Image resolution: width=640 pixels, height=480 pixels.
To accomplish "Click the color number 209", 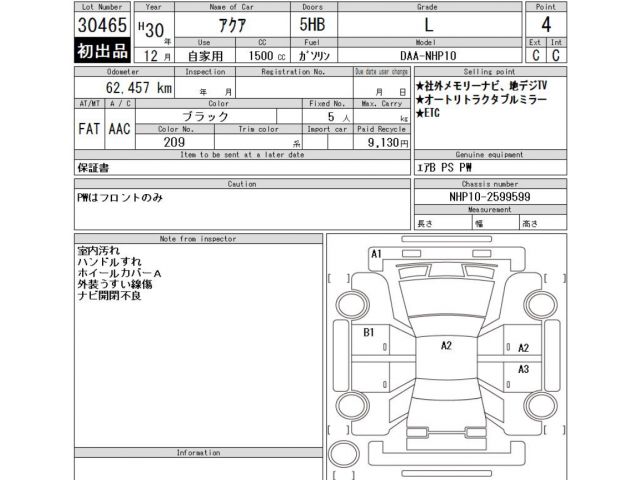I will (x=174, y=142).
